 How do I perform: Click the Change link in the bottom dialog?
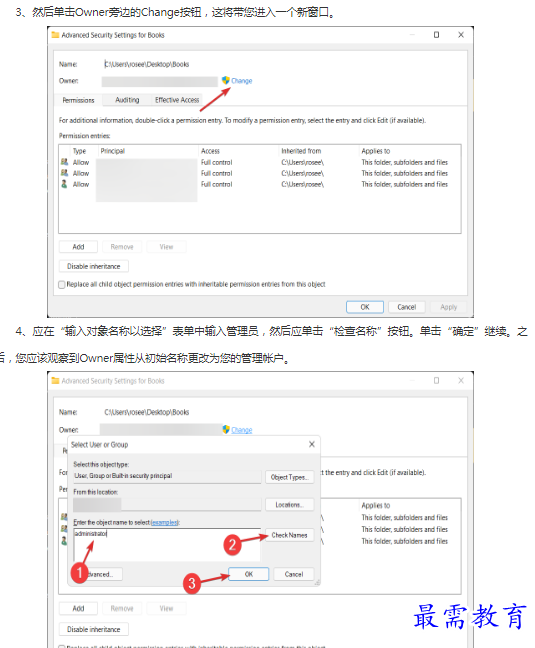tap(242, 430)
